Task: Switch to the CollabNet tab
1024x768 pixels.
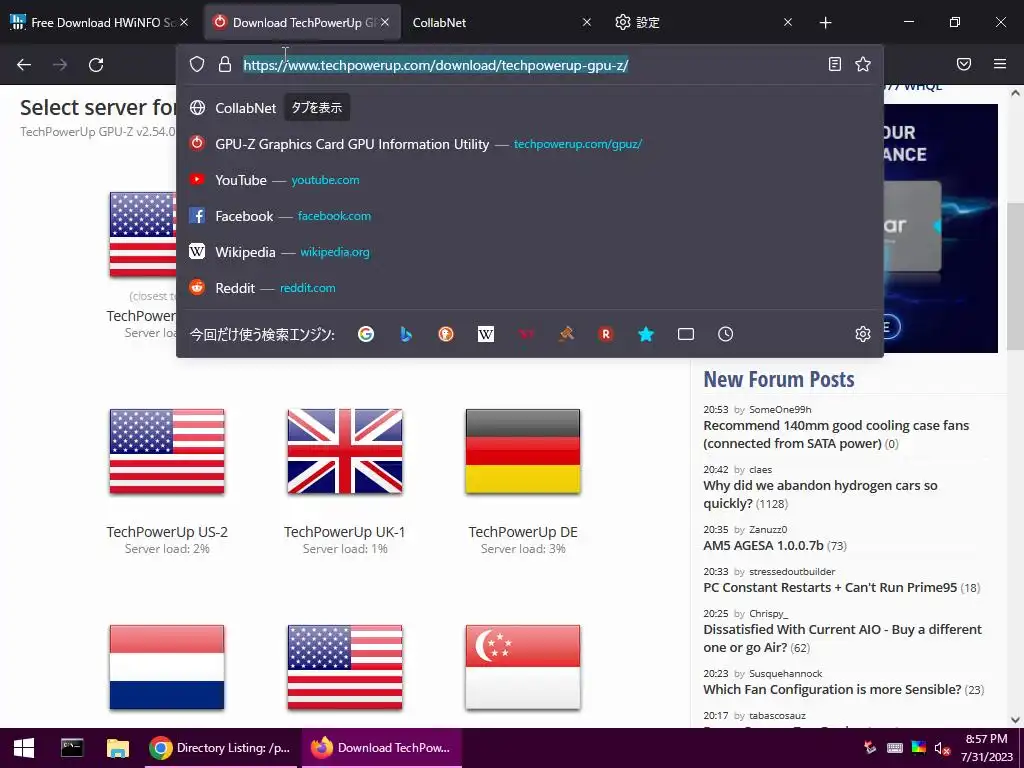Action: tap(502, 22)
